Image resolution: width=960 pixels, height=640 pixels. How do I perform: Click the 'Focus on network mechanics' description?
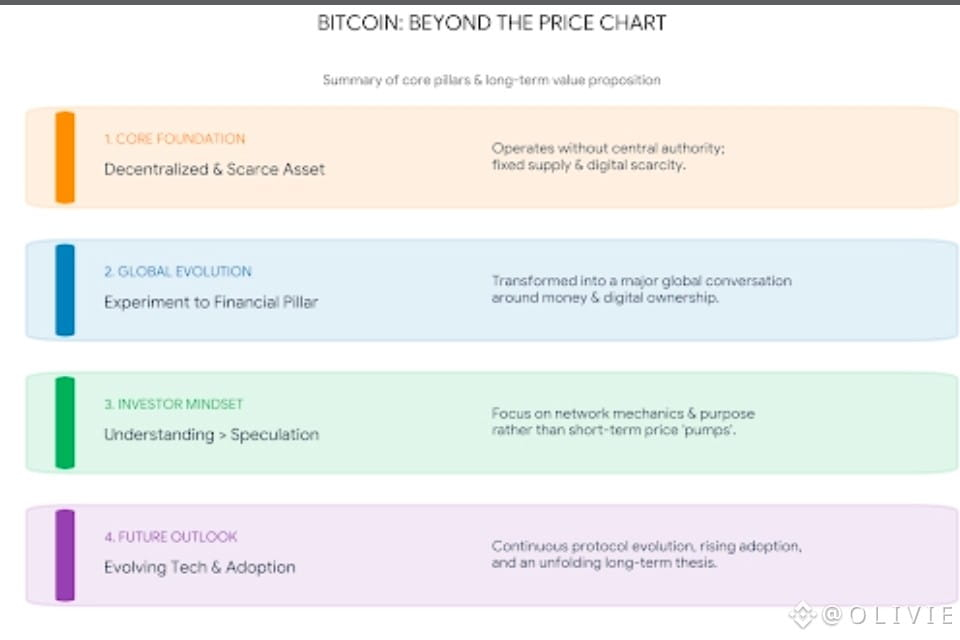click(x=623, y=422)
